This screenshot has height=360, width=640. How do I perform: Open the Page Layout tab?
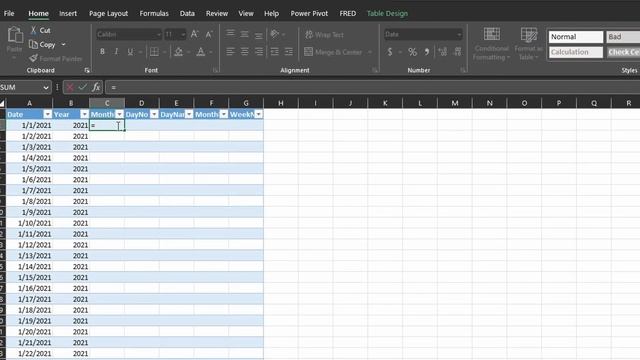pyautogui.click(x=108, y=13)
